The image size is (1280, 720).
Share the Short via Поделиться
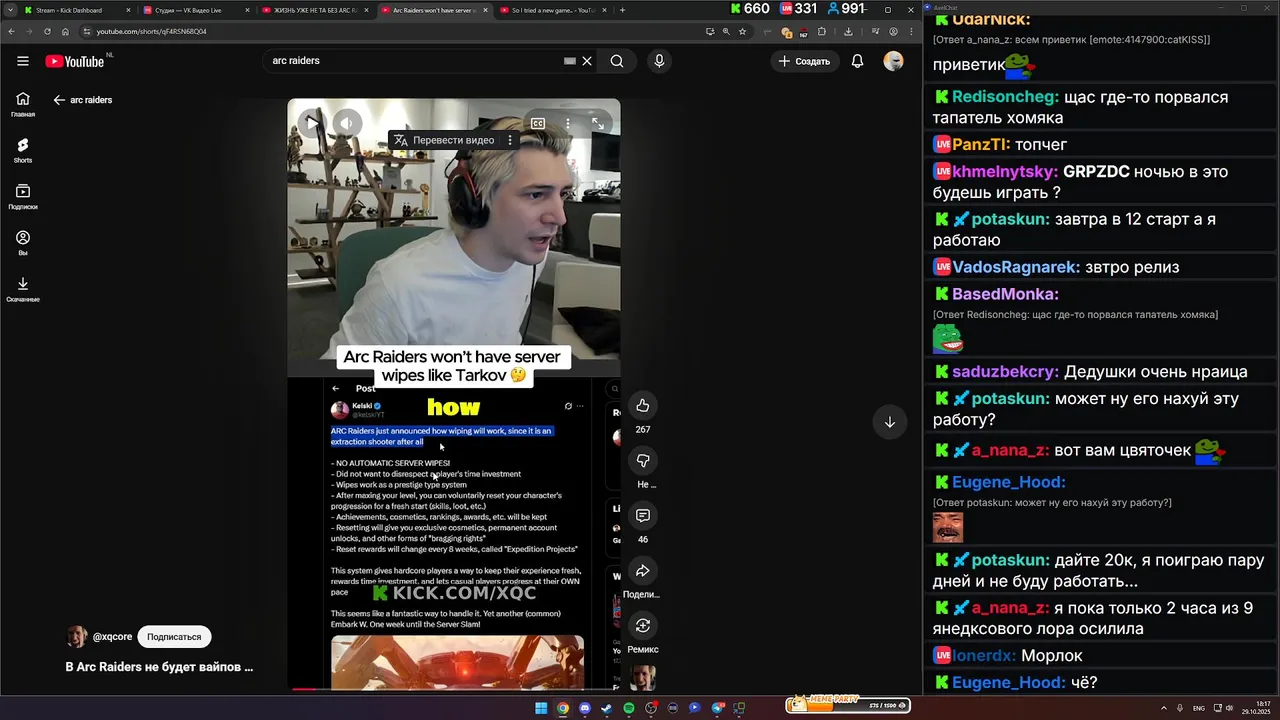[x=643, y=570]
